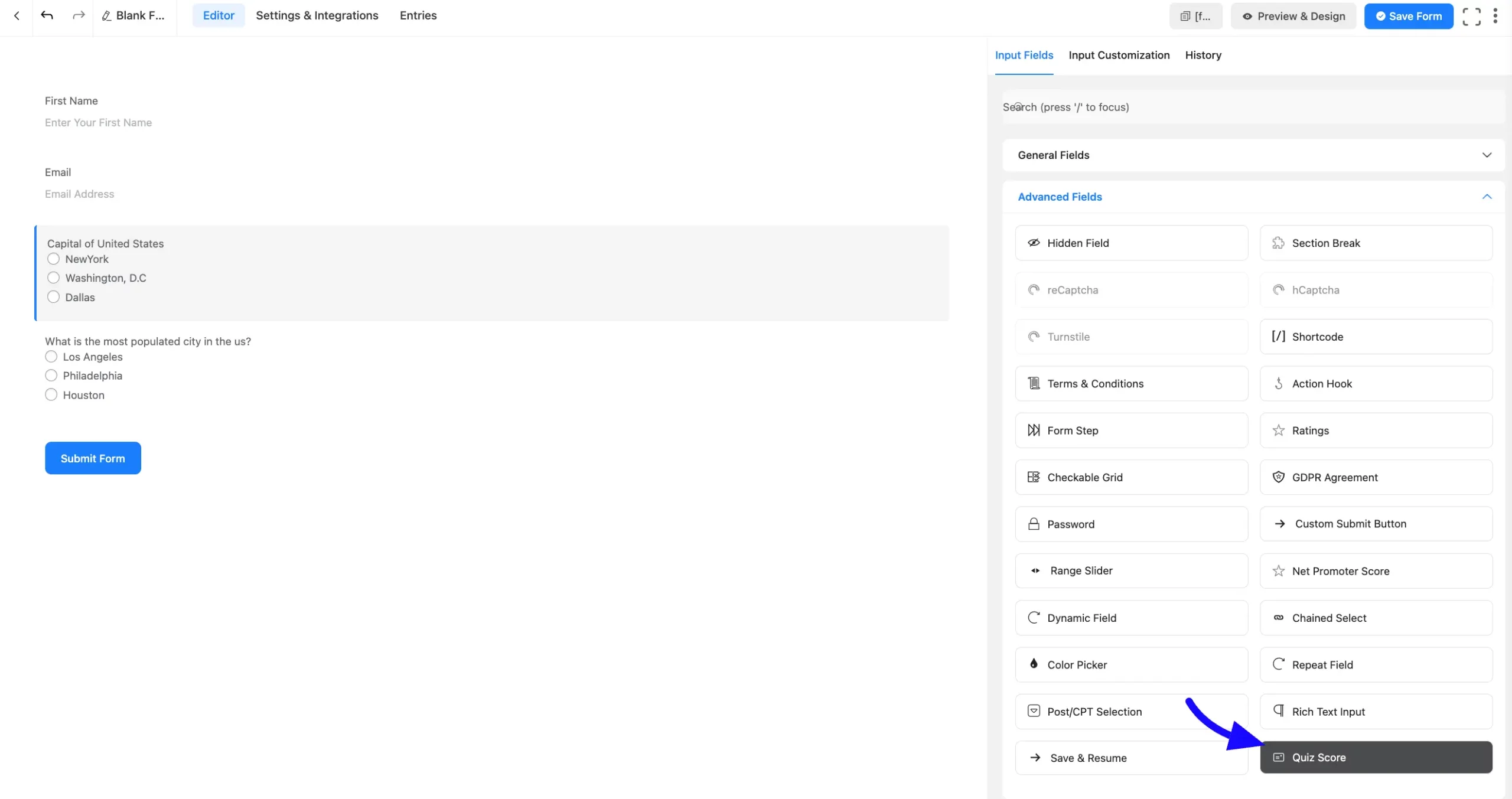Open the three-dot more options menu
This screenshot has height=799, width=1512.
click(x=1495, y=16)
